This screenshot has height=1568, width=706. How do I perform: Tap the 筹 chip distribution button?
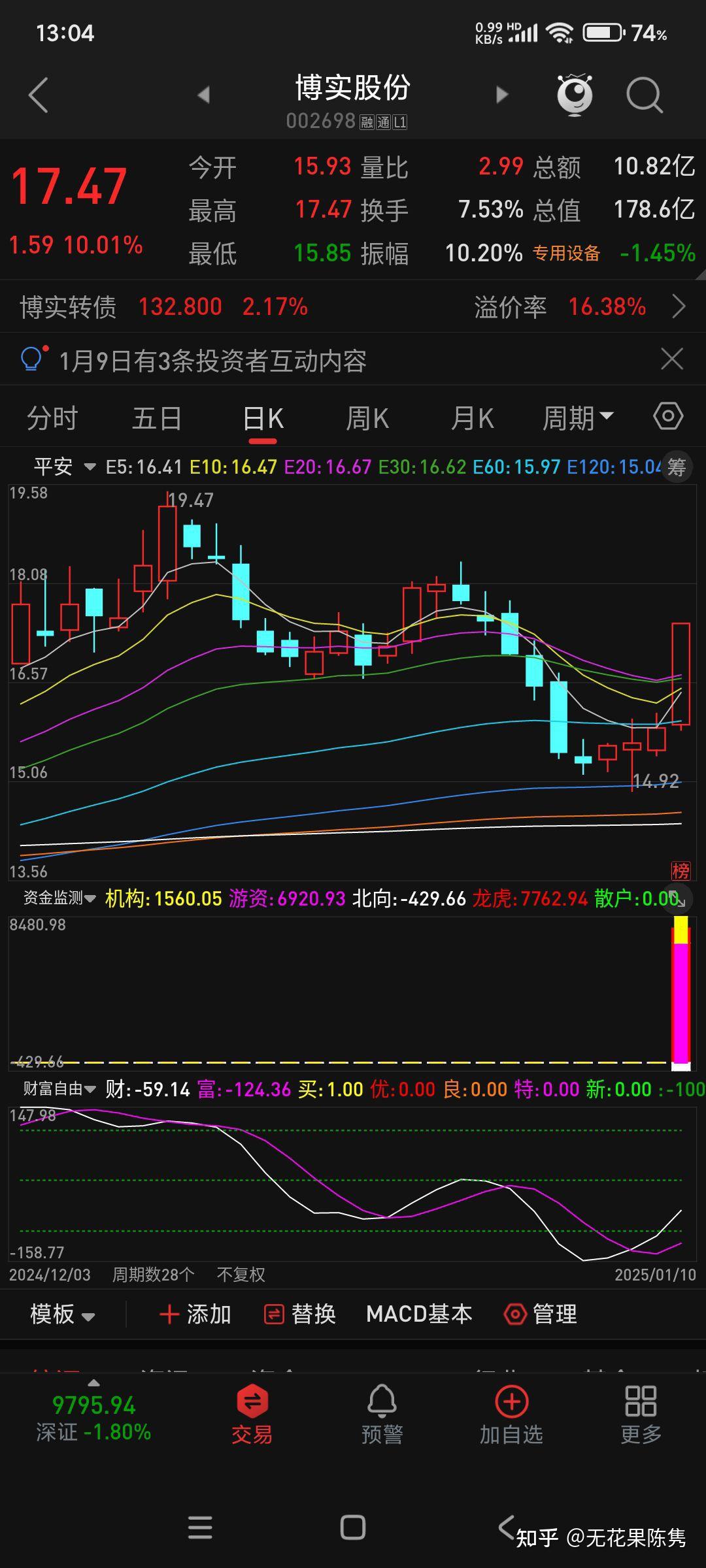677,467
